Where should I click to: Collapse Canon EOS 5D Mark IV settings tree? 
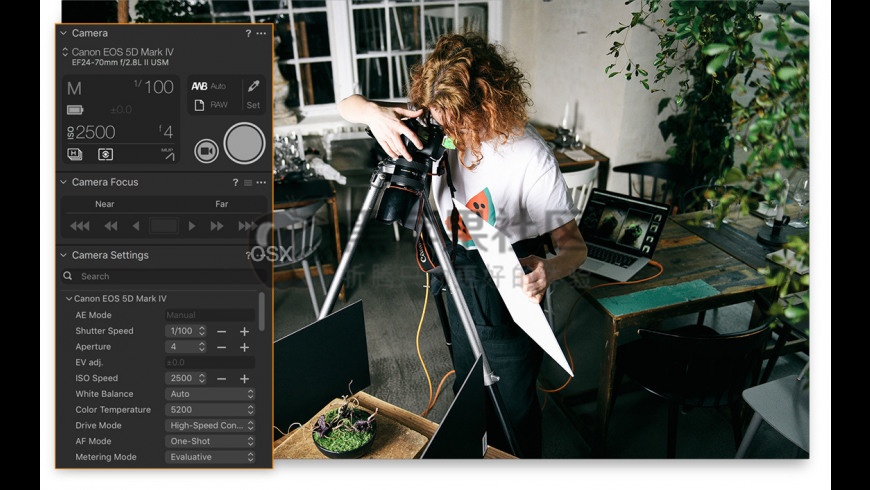tap(69, 299)
